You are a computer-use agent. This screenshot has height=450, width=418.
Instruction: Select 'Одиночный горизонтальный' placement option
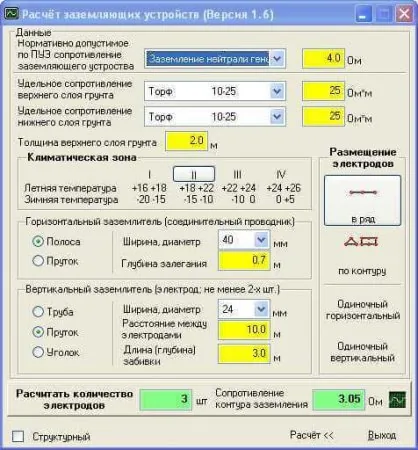coord(363,310)
